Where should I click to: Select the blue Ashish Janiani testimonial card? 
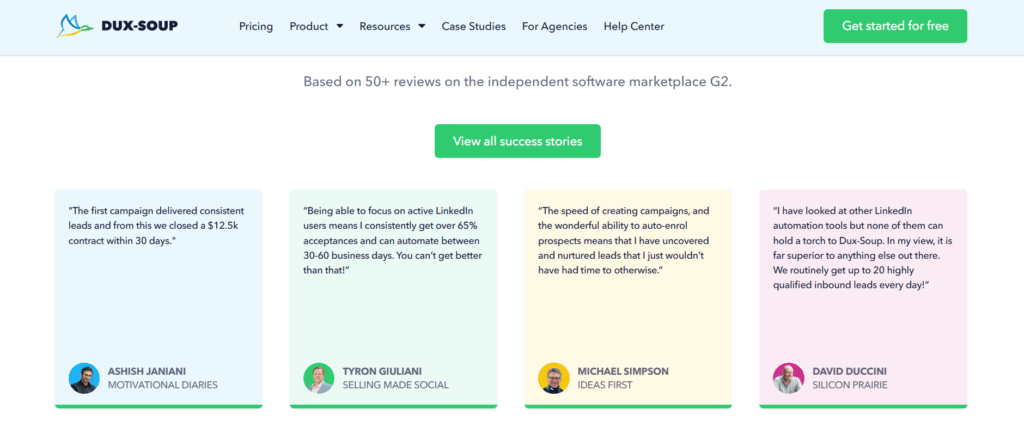[159, 299]
